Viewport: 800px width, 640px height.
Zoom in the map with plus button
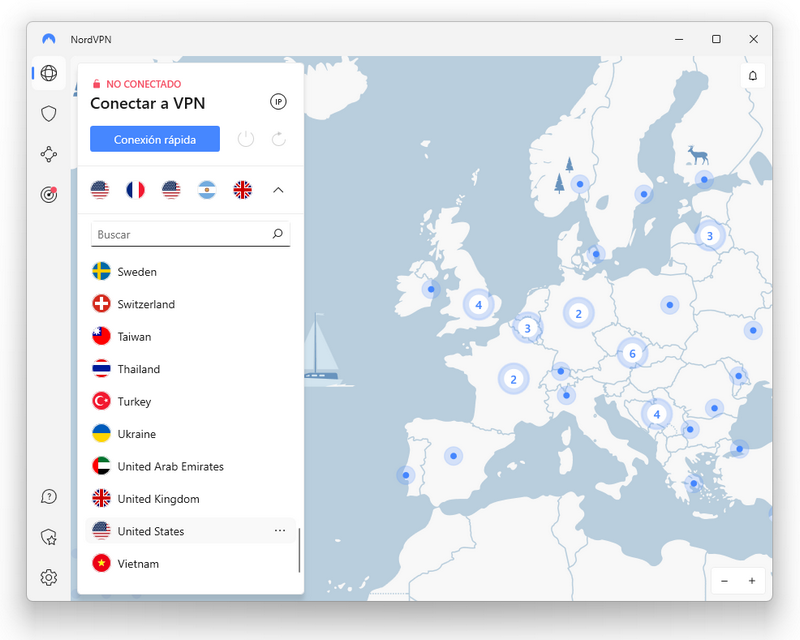pos(752,581)
